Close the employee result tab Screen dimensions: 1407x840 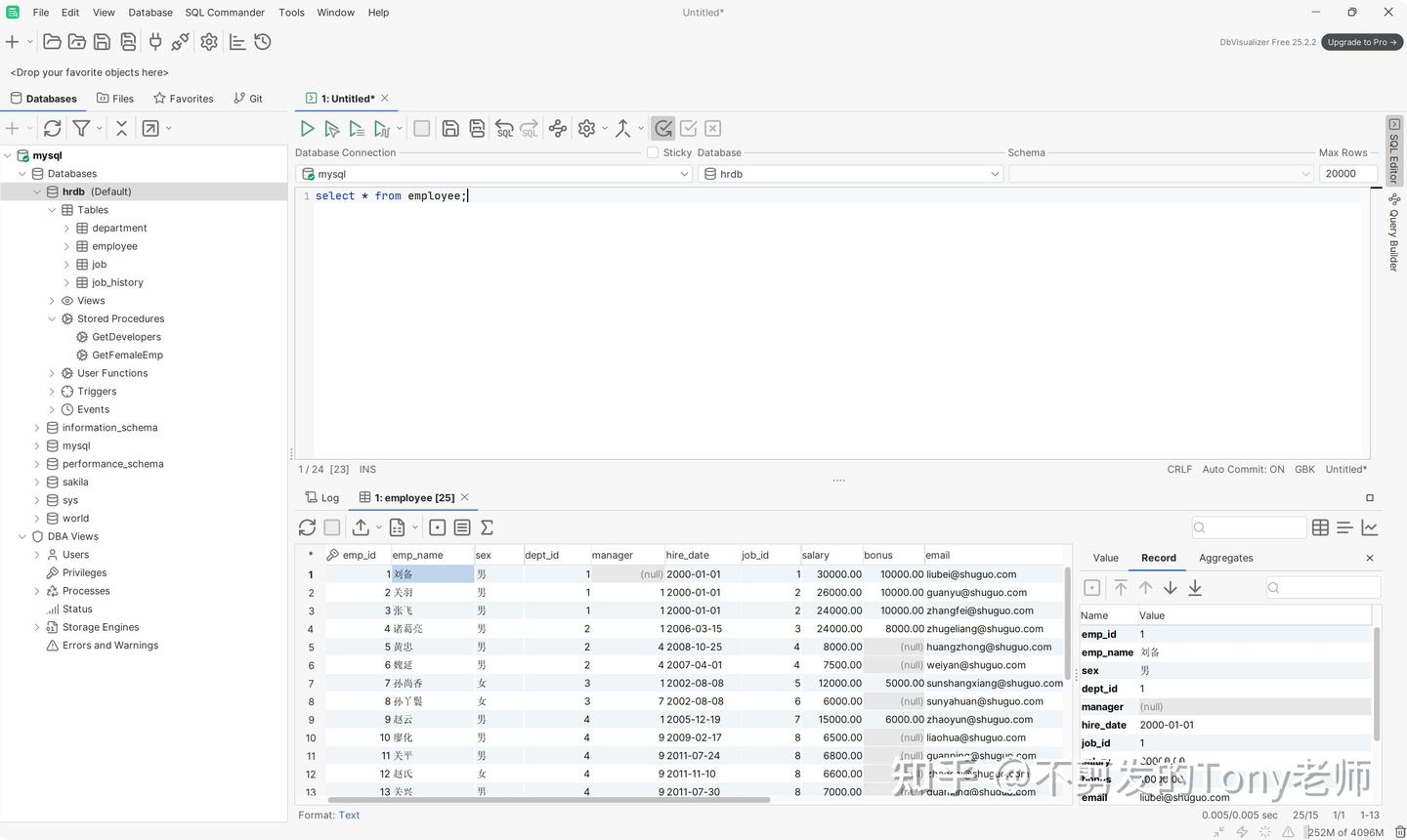pos(465,497)
